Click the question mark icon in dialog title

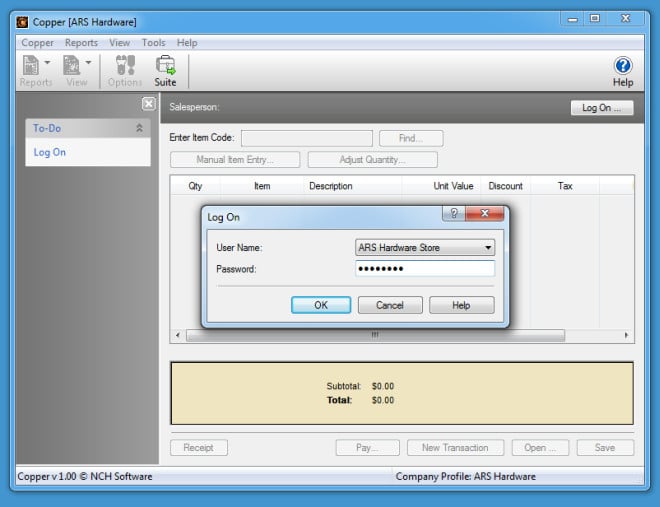(x=454, y=213)
